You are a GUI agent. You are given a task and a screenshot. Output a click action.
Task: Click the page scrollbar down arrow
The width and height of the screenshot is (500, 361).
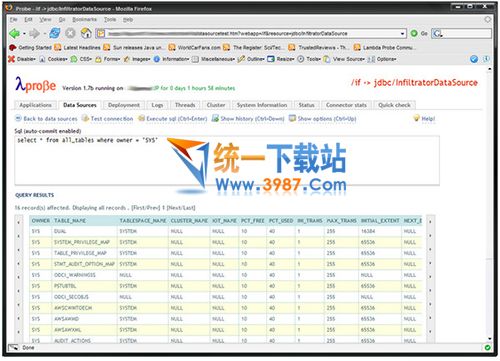point(489,338)
